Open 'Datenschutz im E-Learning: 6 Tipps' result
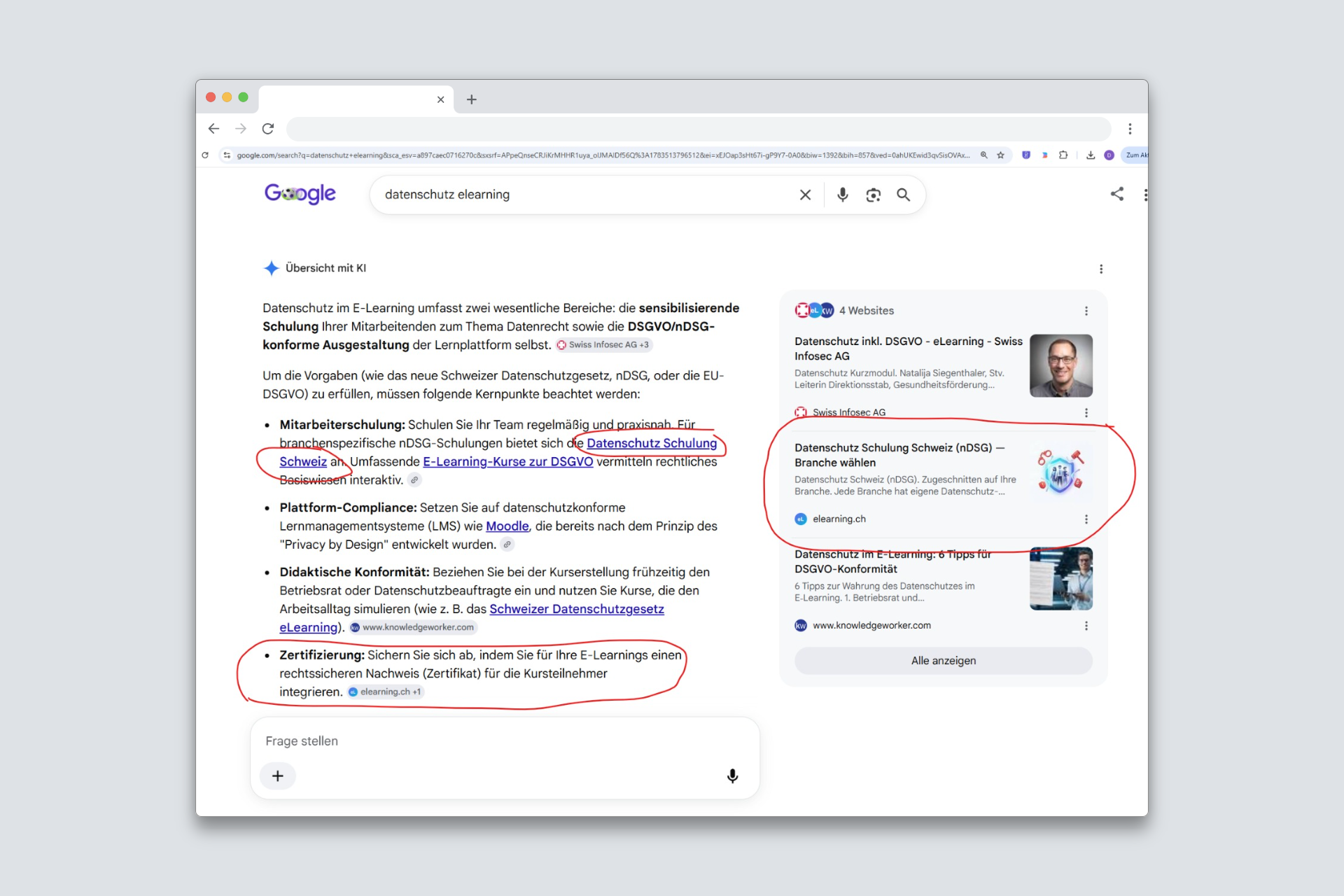This screenshot has height=896, width=1344. [892, 561]
